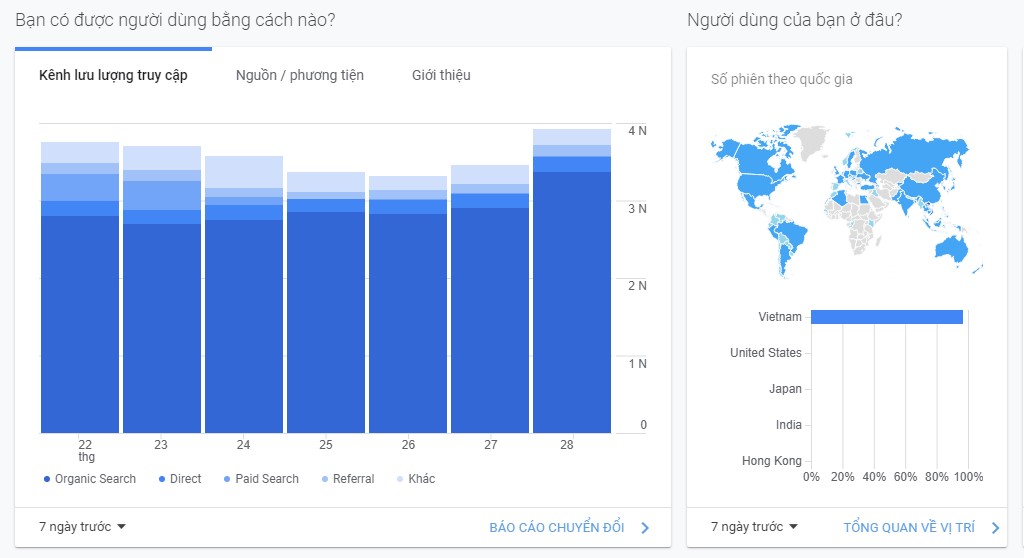The image size is (1024, 558).
Task: Click Organic Search legend dot
Action: tap(47, 479)
